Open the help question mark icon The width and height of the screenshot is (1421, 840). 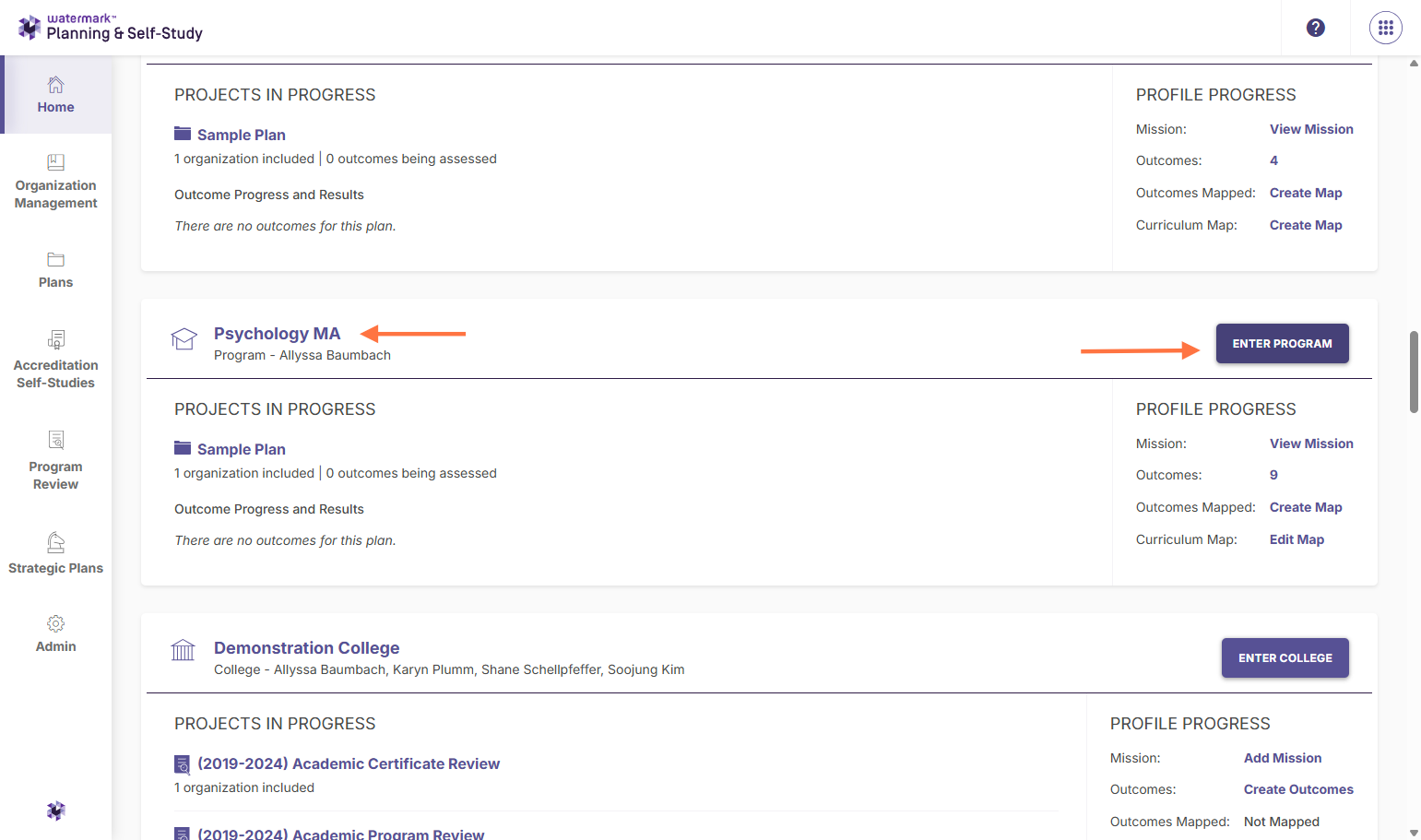[1316, 28]
